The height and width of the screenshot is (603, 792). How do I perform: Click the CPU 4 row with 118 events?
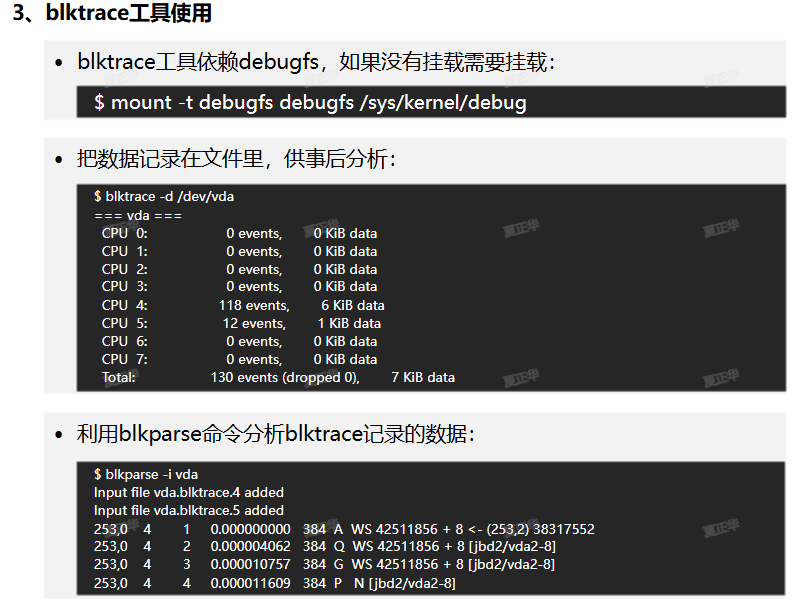[243, 305]
